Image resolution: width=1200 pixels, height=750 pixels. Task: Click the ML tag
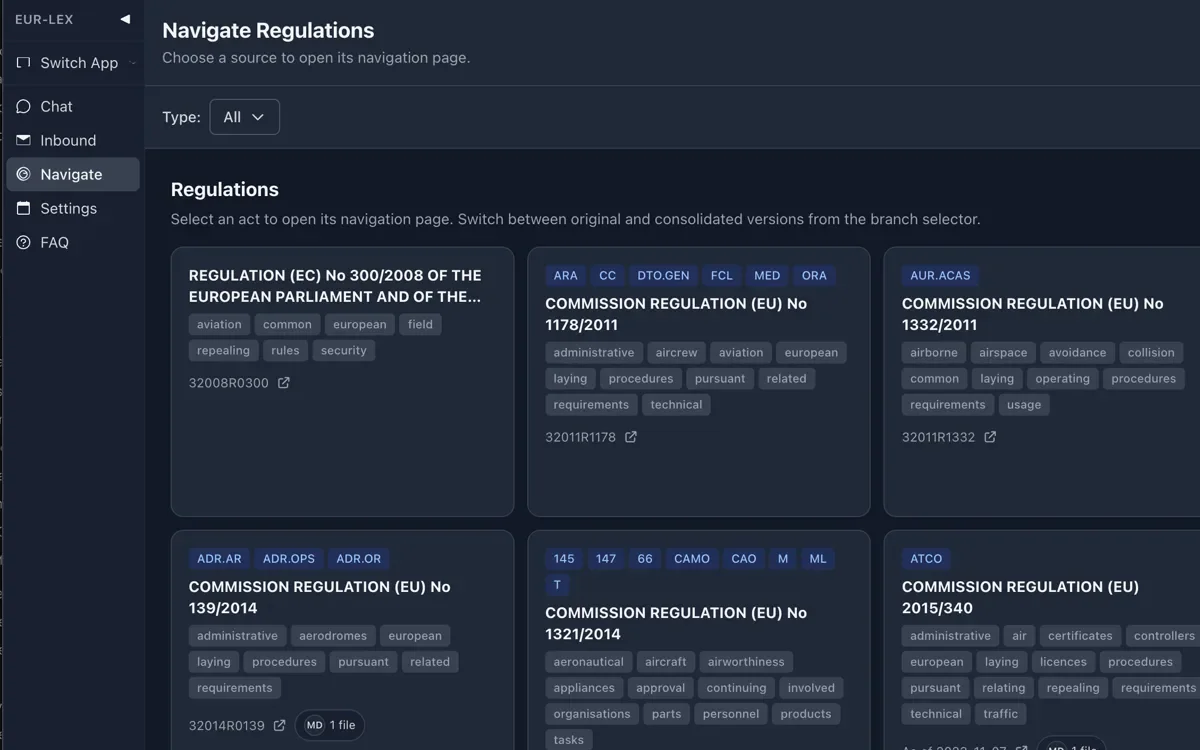818,559
